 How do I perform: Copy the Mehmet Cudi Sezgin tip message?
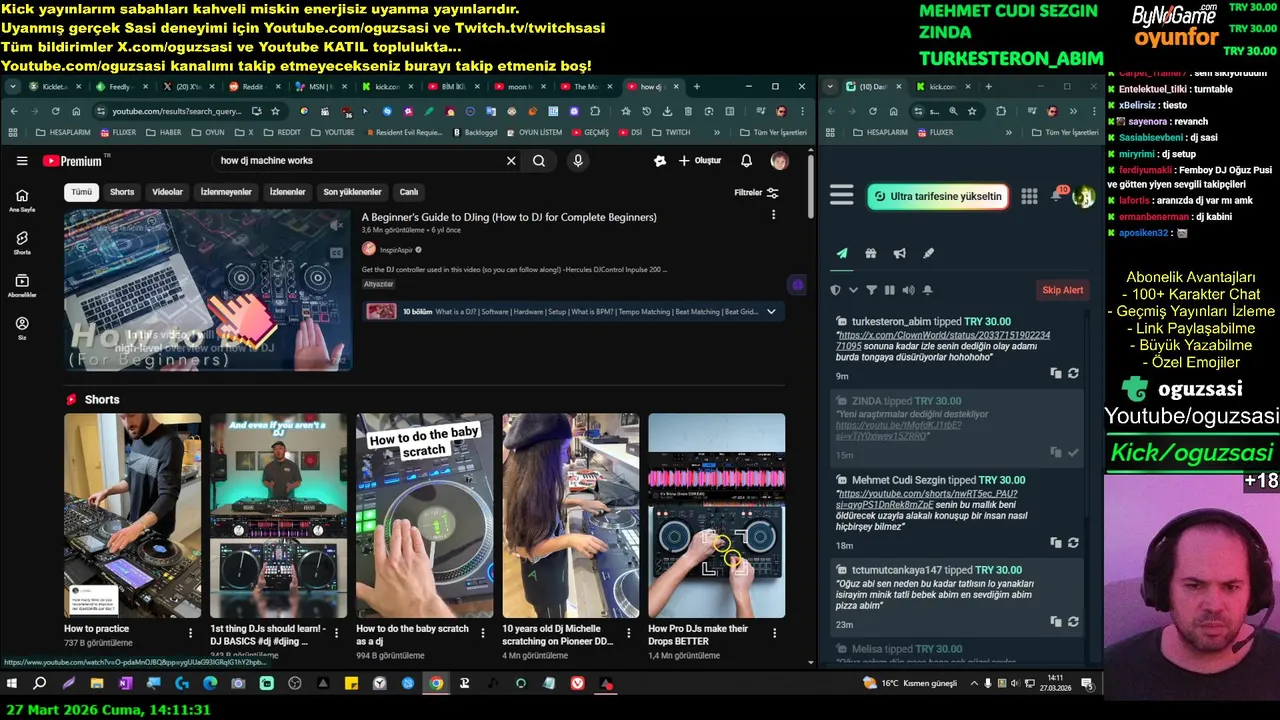1056,543
